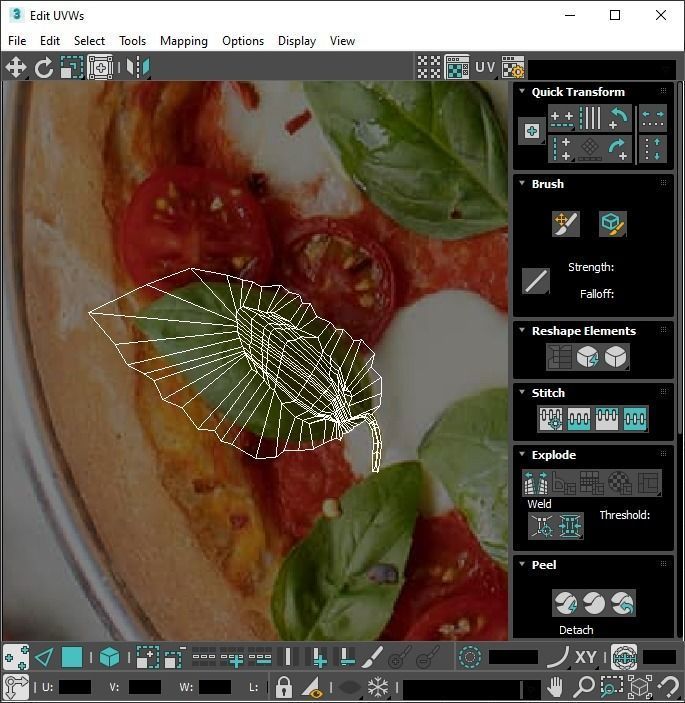685x703 pixels.
Task: Collapse the Quick Transform rollout
Action: coord(522,91)
